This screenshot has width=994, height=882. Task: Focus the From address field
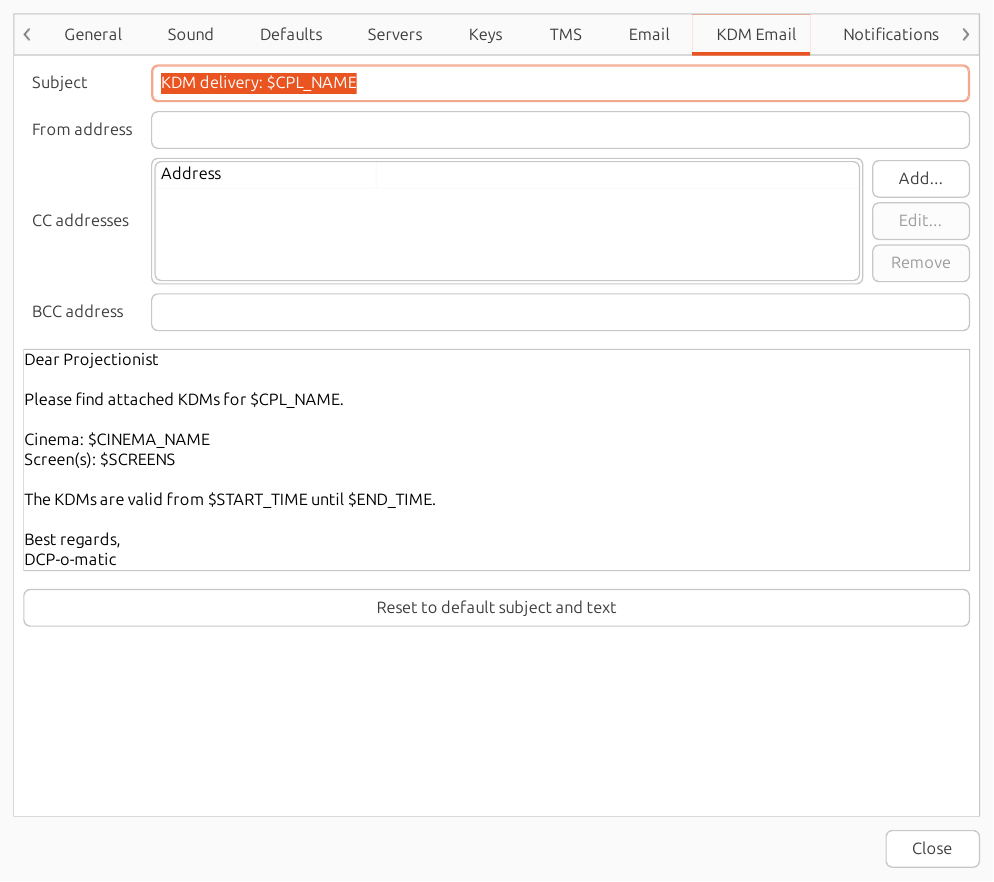560,130
